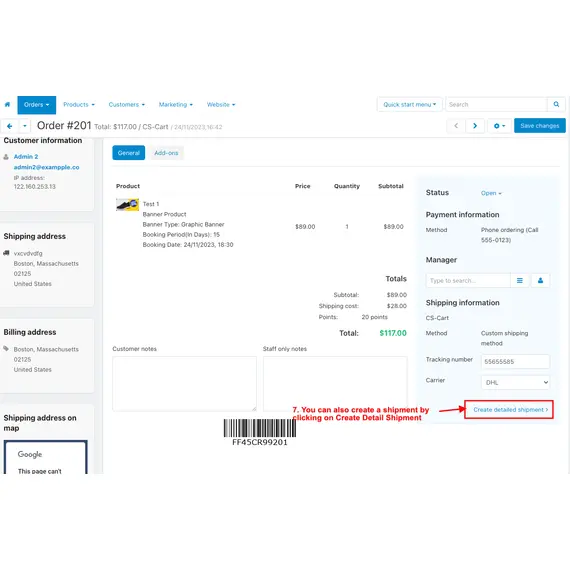The image size is (570, 570).
Task: Click the $117.00 green total amount
Action: coord(393,333)
